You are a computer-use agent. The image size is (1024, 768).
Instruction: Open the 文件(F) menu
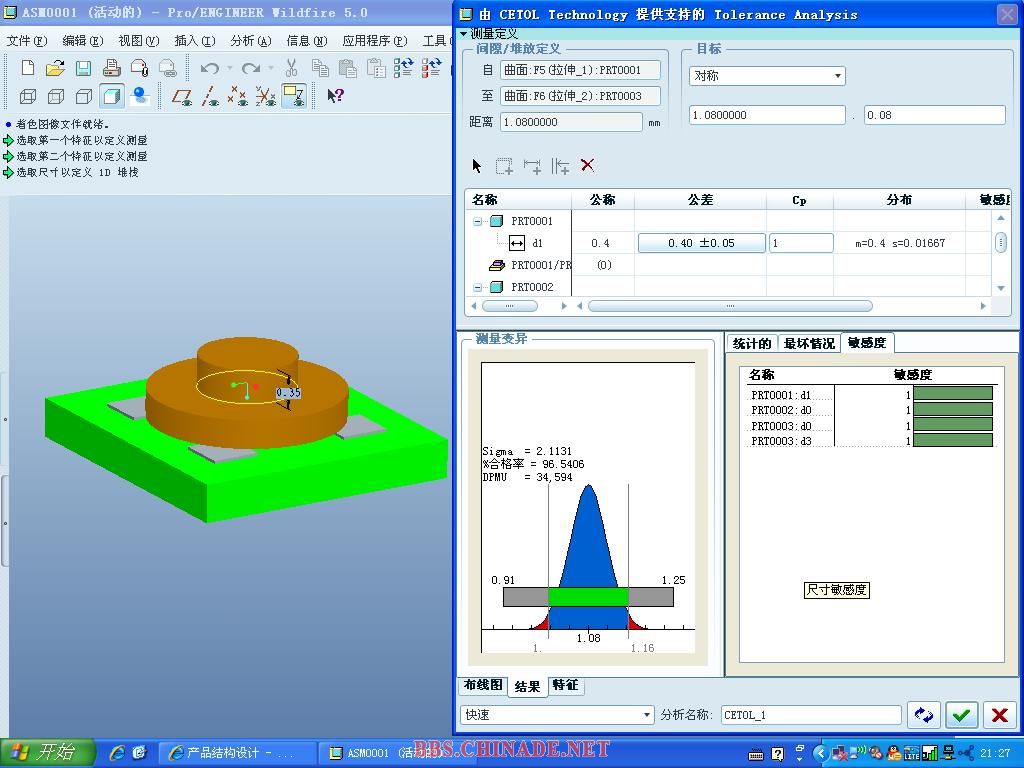click(27, 41)
